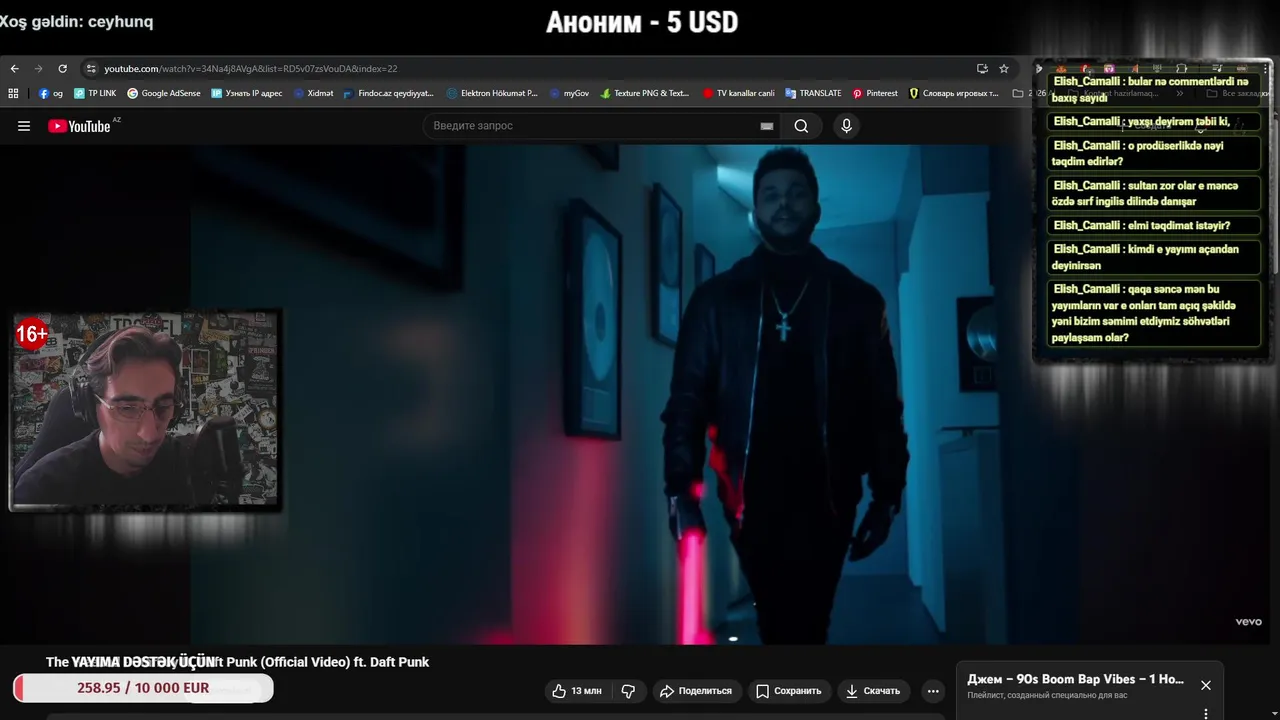Save video with Сохранить button
Image resolution: width=1280 pixels, height=720 pixels.
point(789,691)
